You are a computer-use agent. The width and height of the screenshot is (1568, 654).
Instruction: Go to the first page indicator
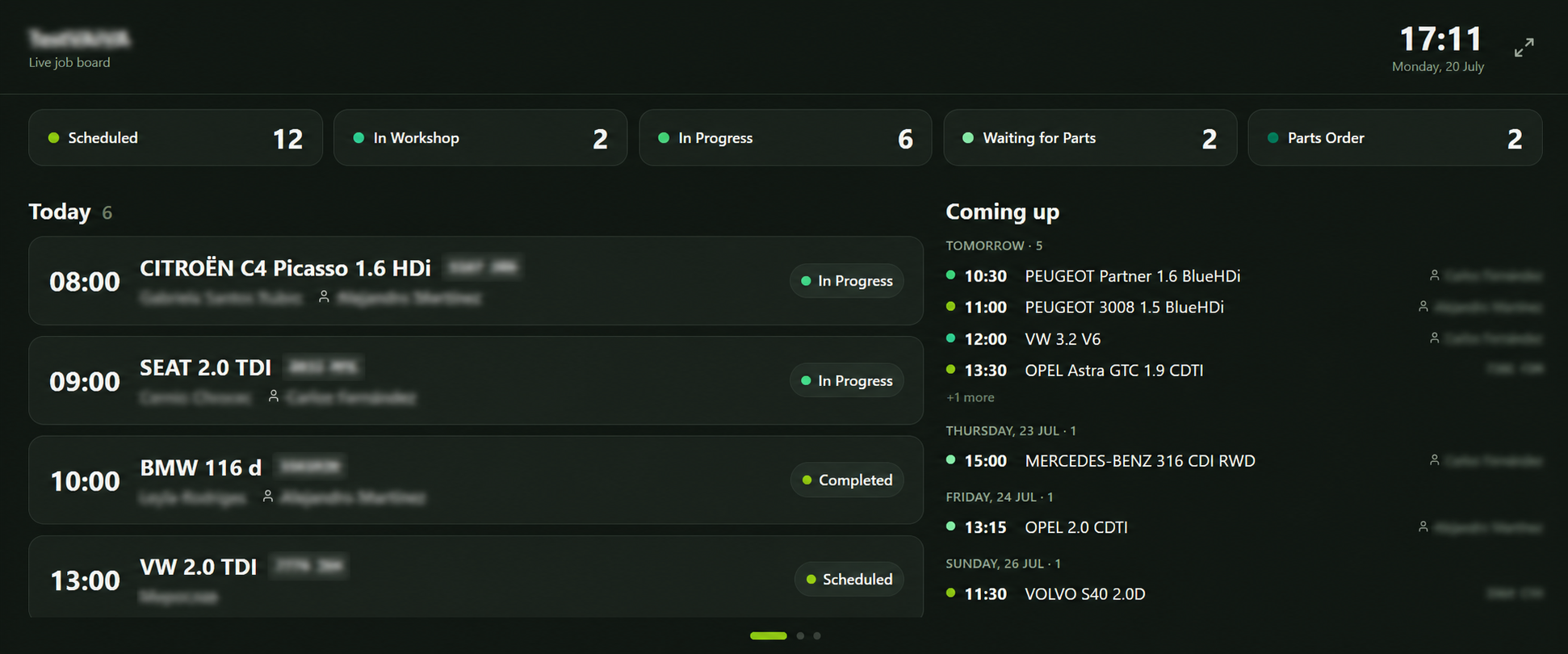click(x=769, y=635)
